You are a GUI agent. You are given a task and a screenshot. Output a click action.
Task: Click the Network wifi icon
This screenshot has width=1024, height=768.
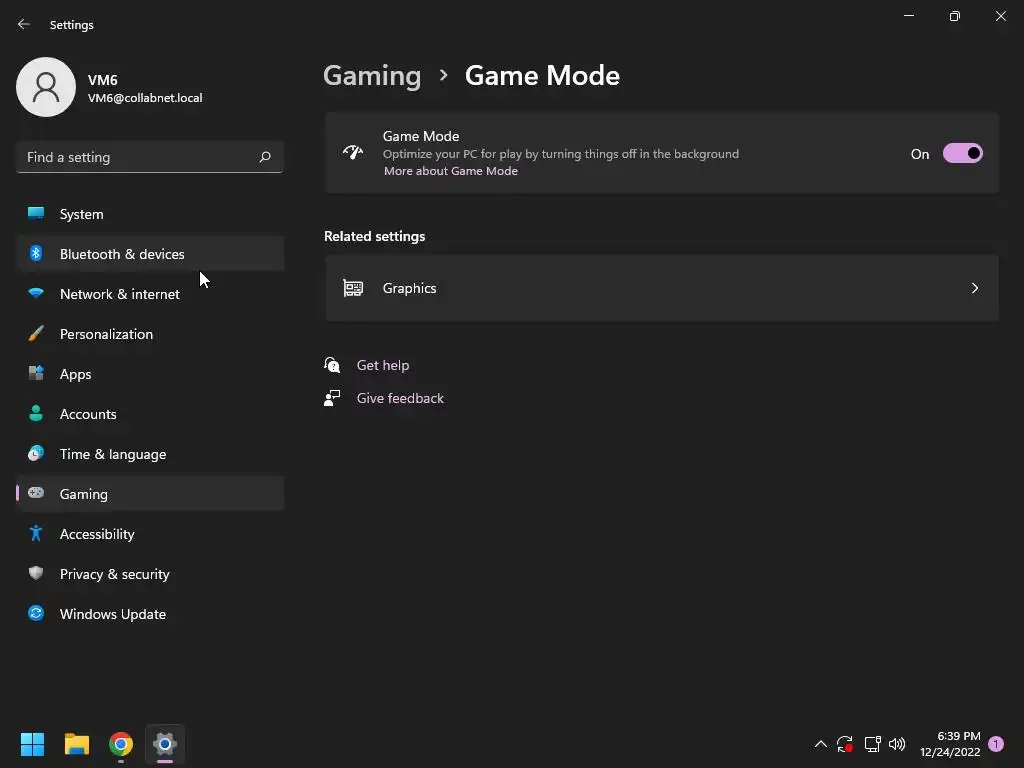36,293
